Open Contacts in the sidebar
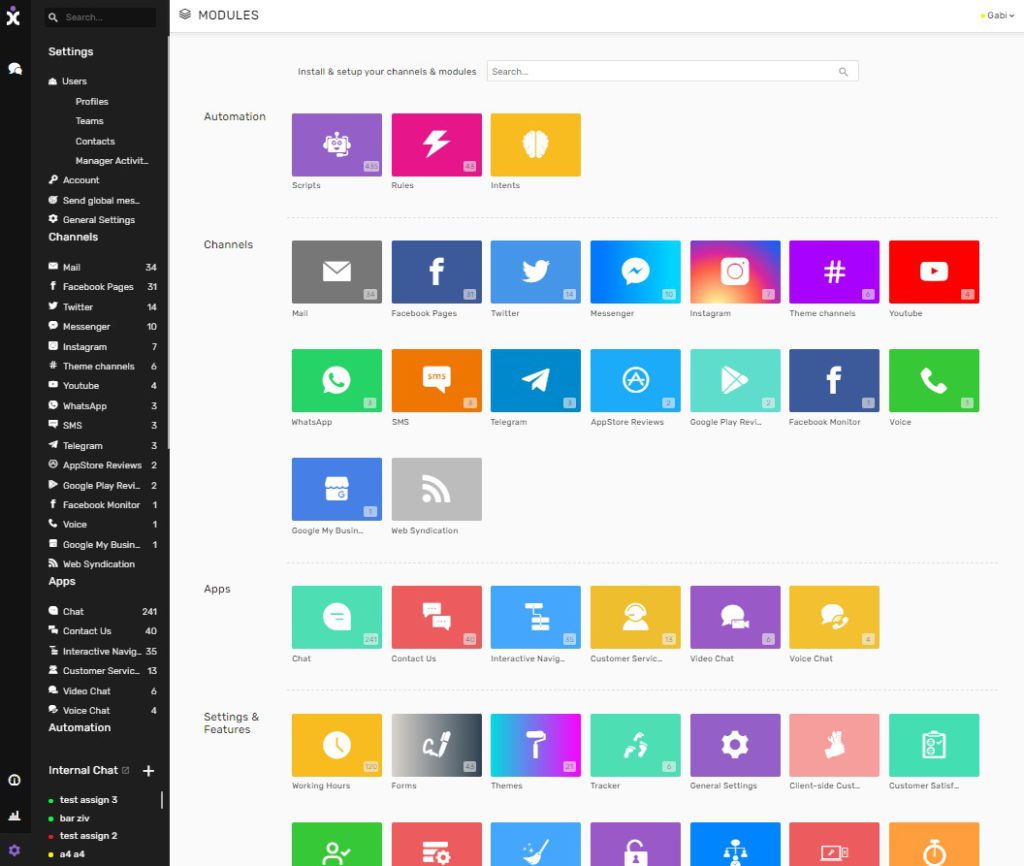The width and height of the screenshot is (1024, 866). coord(95,142)
